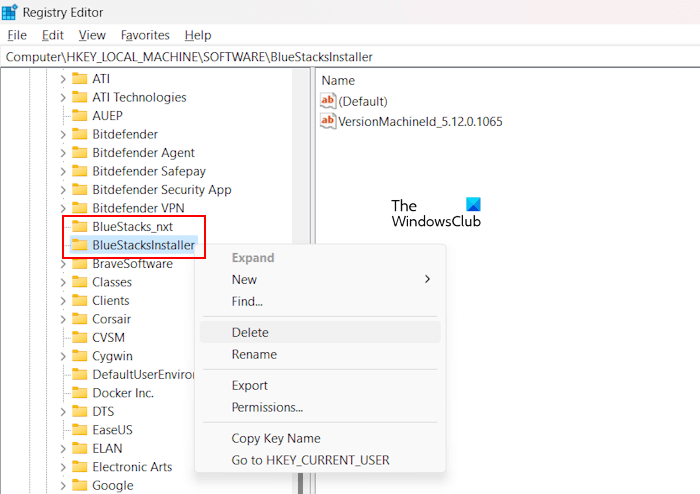Click the ATI Technologies folder icon
This screenshot has height=494, width=700.
[79, 97]
